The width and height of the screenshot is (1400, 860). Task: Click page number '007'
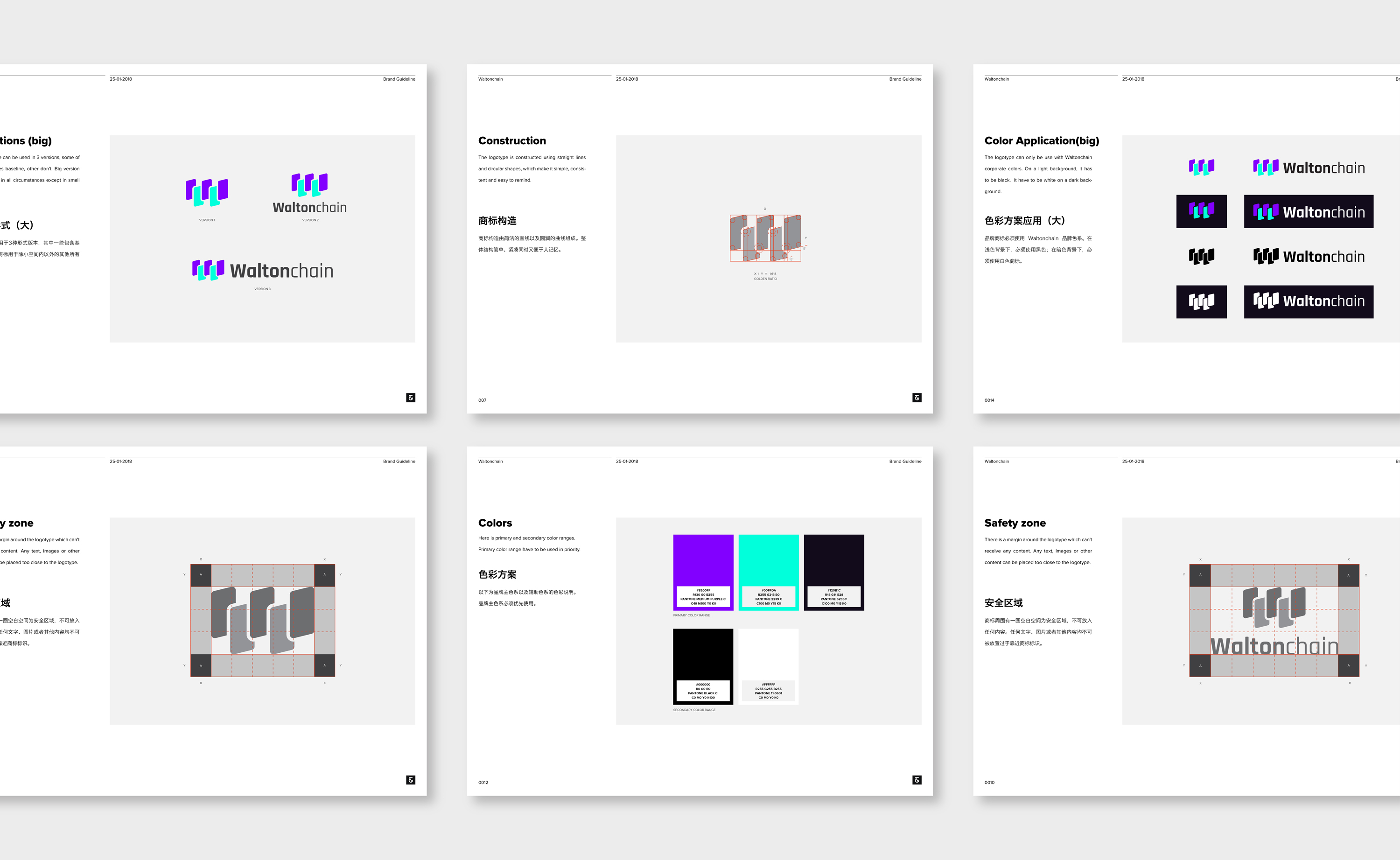[x=482, y=400]
